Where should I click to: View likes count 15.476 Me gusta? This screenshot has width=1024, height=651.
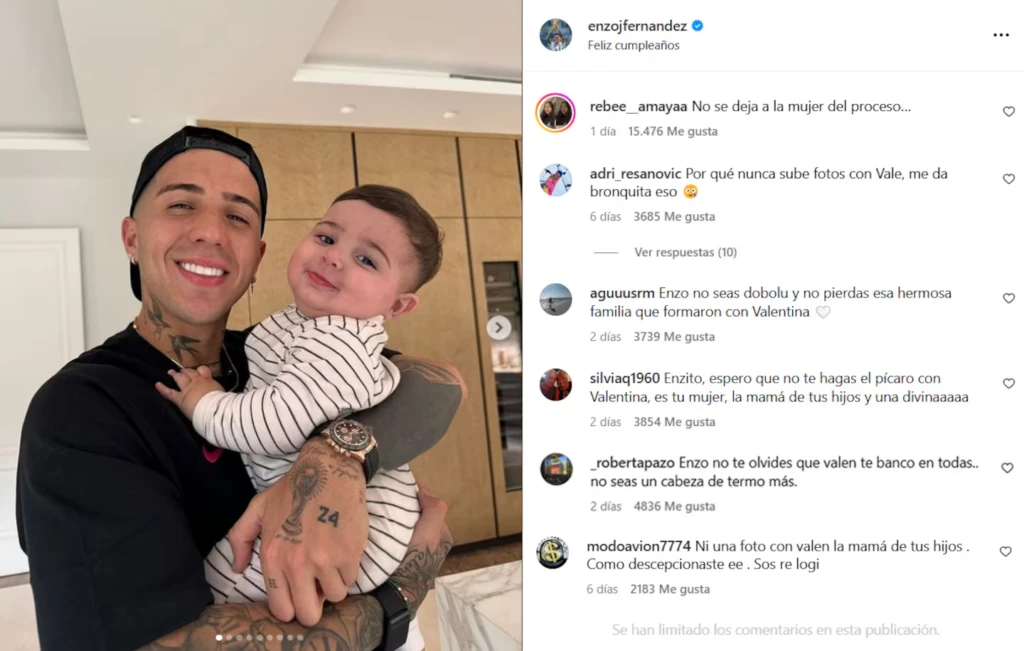pos(673,131)
